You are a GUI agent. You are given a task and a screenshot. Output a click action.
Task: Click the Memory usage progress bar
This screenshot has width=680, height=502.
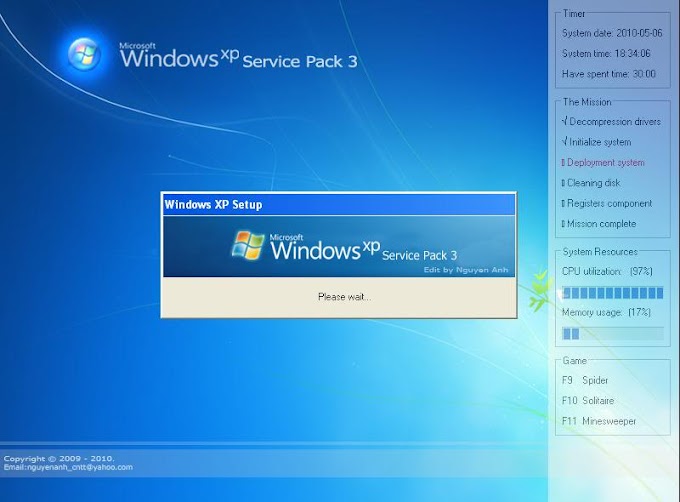613,333
